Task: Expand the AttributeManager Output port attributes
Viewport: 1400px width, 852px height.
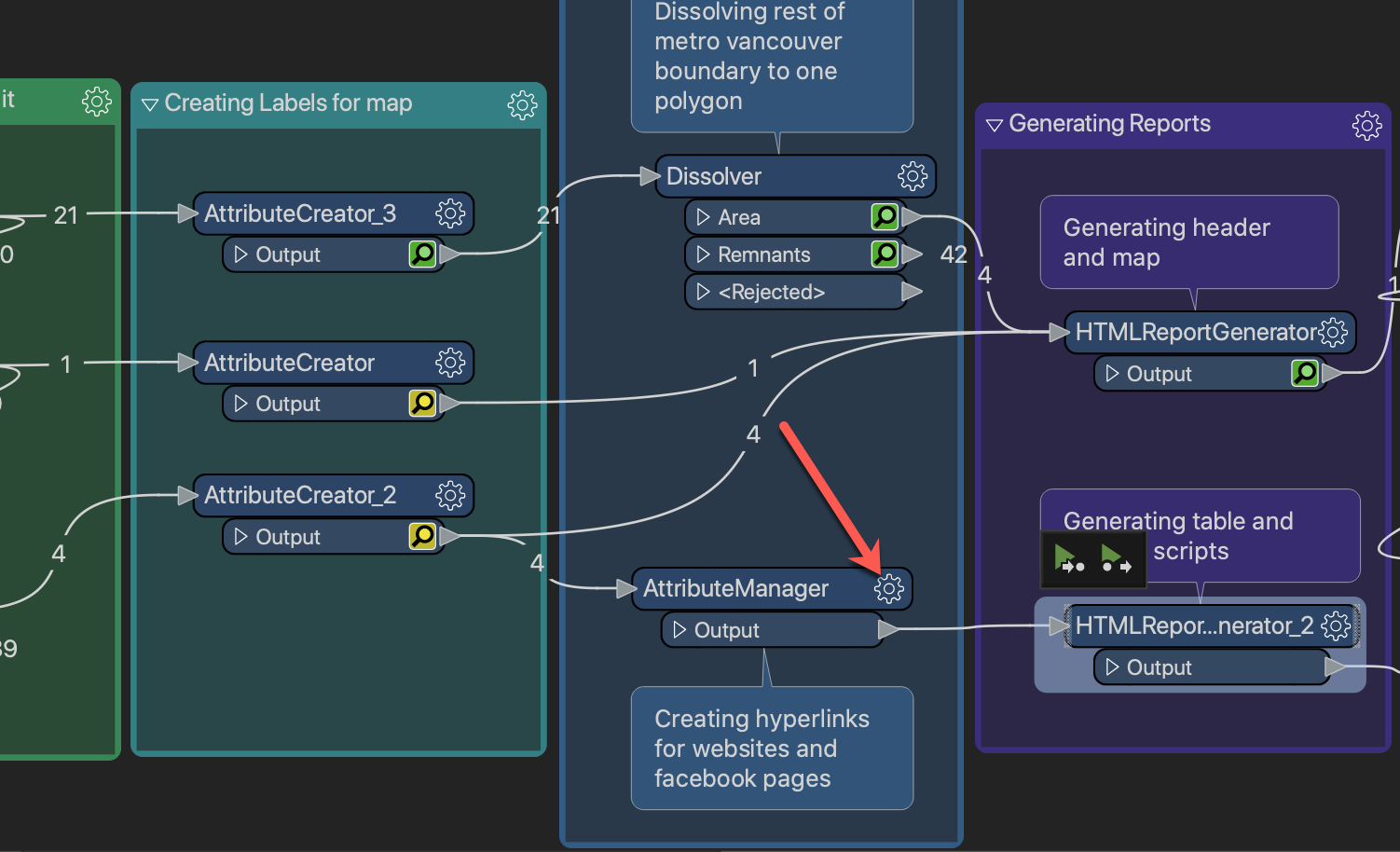Action: pos(679,630)
